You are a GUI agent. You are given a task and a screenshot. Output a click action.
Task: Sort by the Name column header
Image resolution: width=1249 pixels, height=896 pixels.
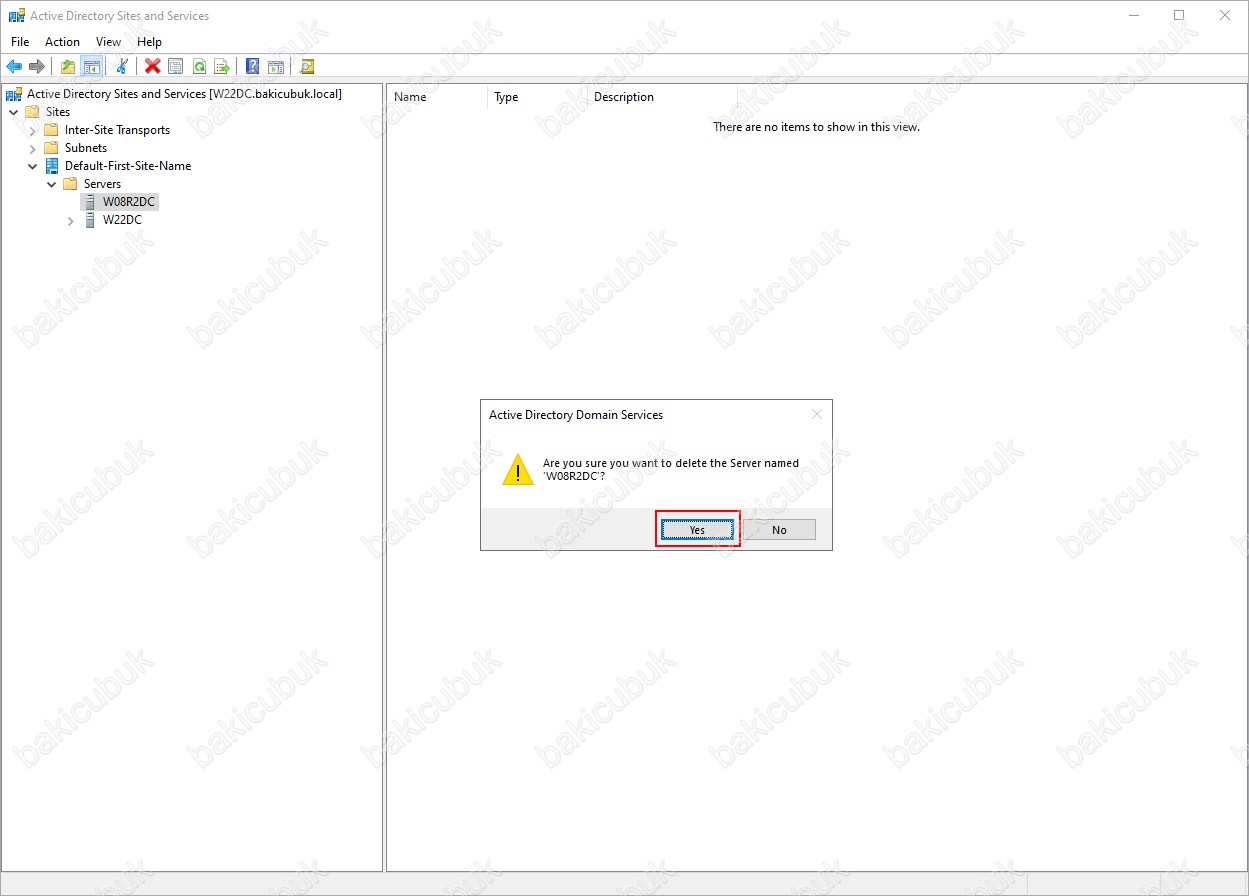click(437, 97)
